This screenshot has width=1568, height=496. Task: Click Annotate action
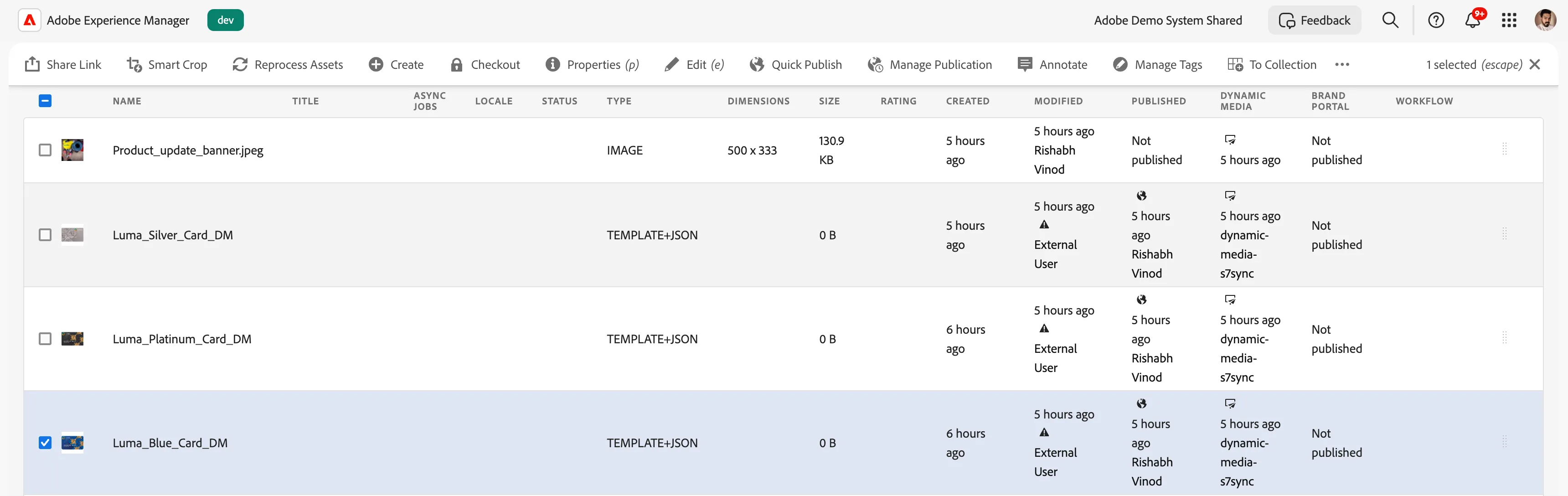point(1052,65)
